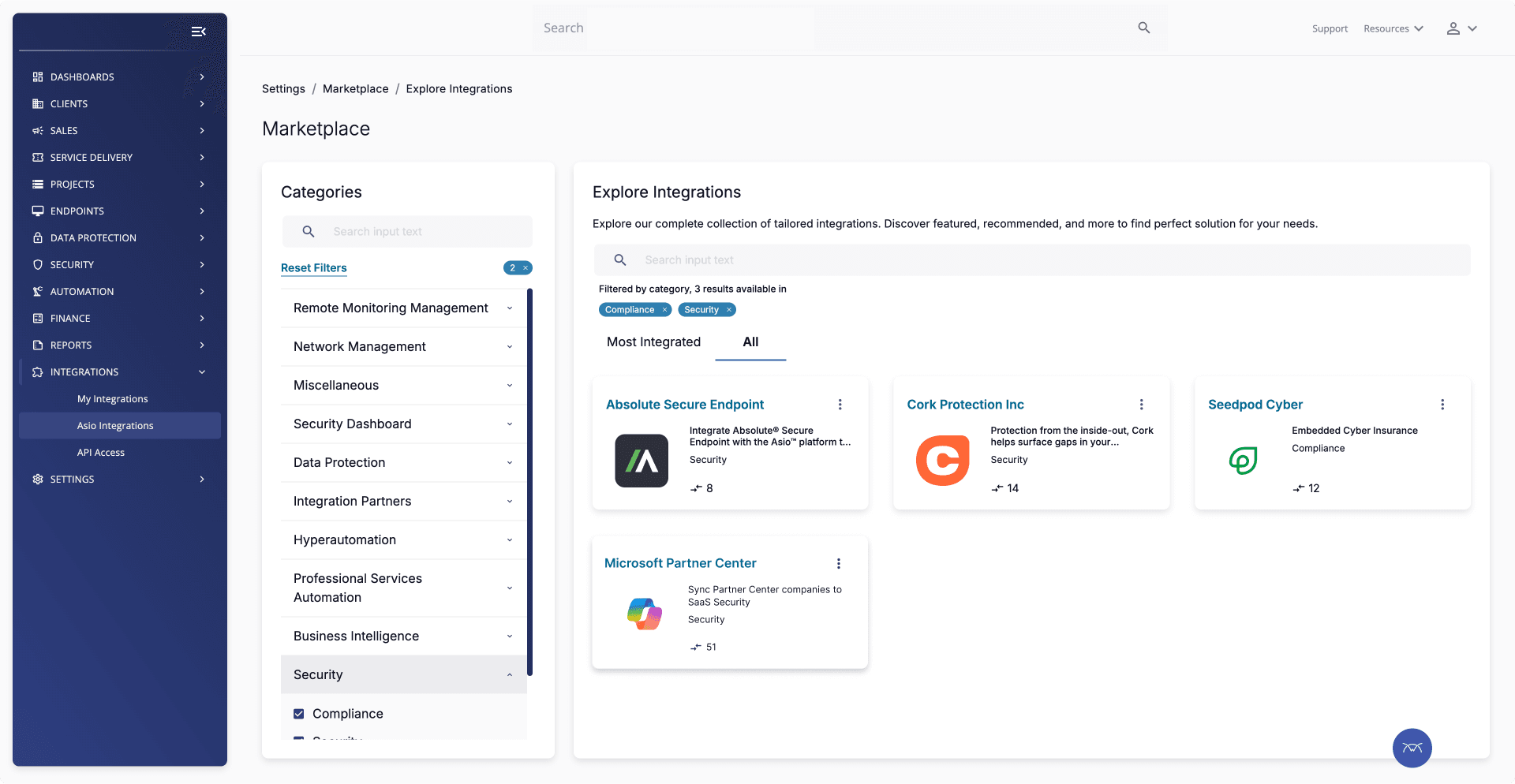Viewport: 1515px width, 784px height.
Task: Click the Clients building icon
Action: 38,103
